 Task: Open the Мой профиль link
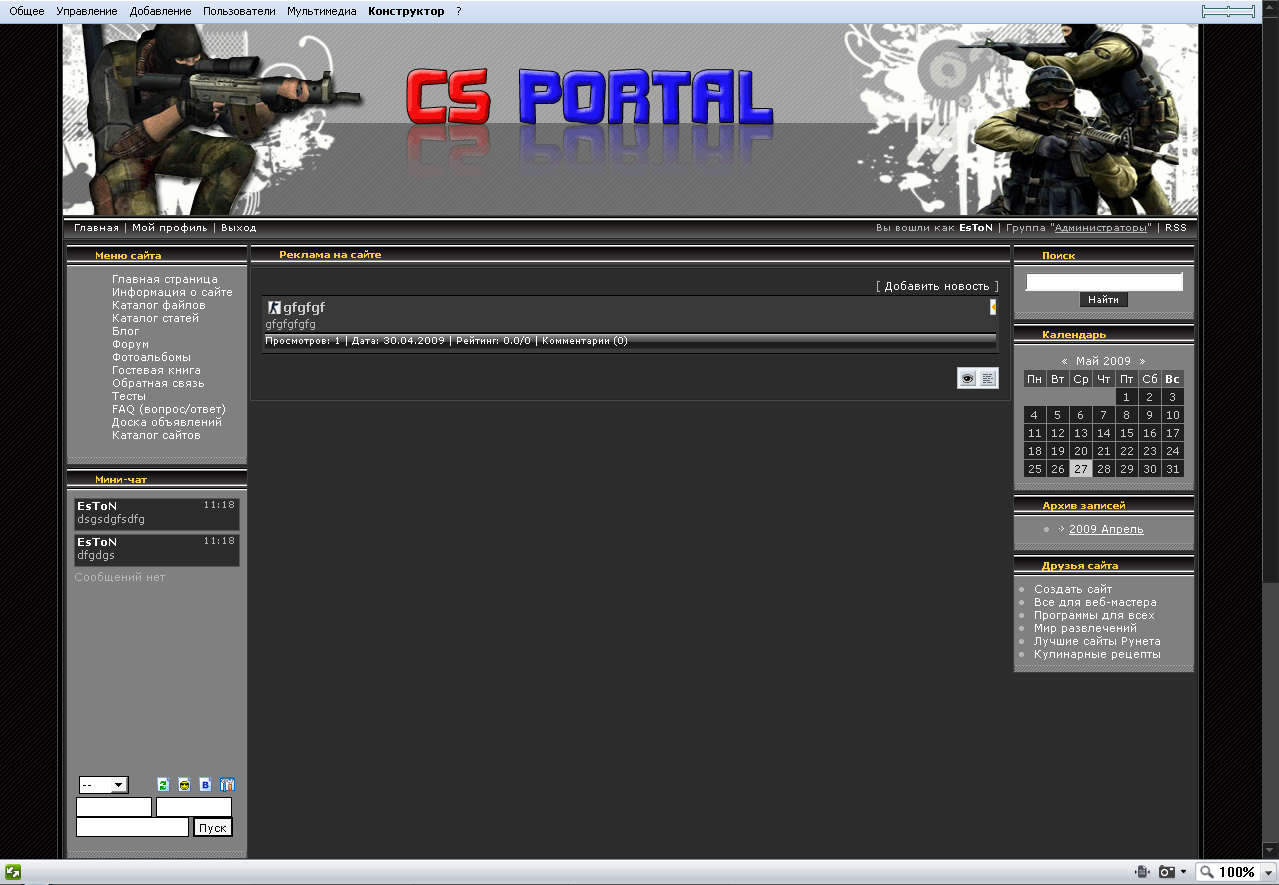click(170, 228)
